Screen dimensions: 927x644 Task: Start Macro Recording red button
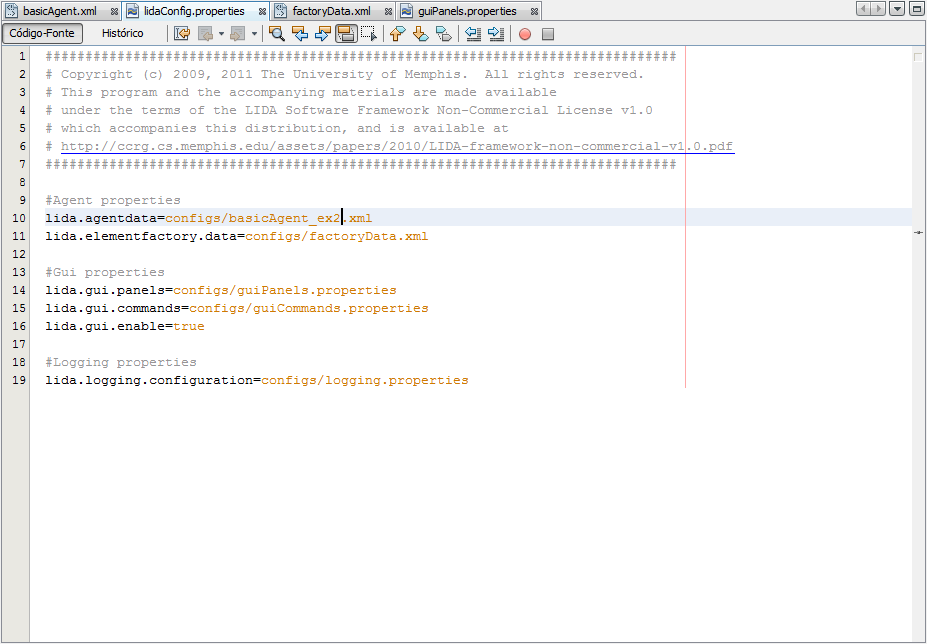(525, 34)
